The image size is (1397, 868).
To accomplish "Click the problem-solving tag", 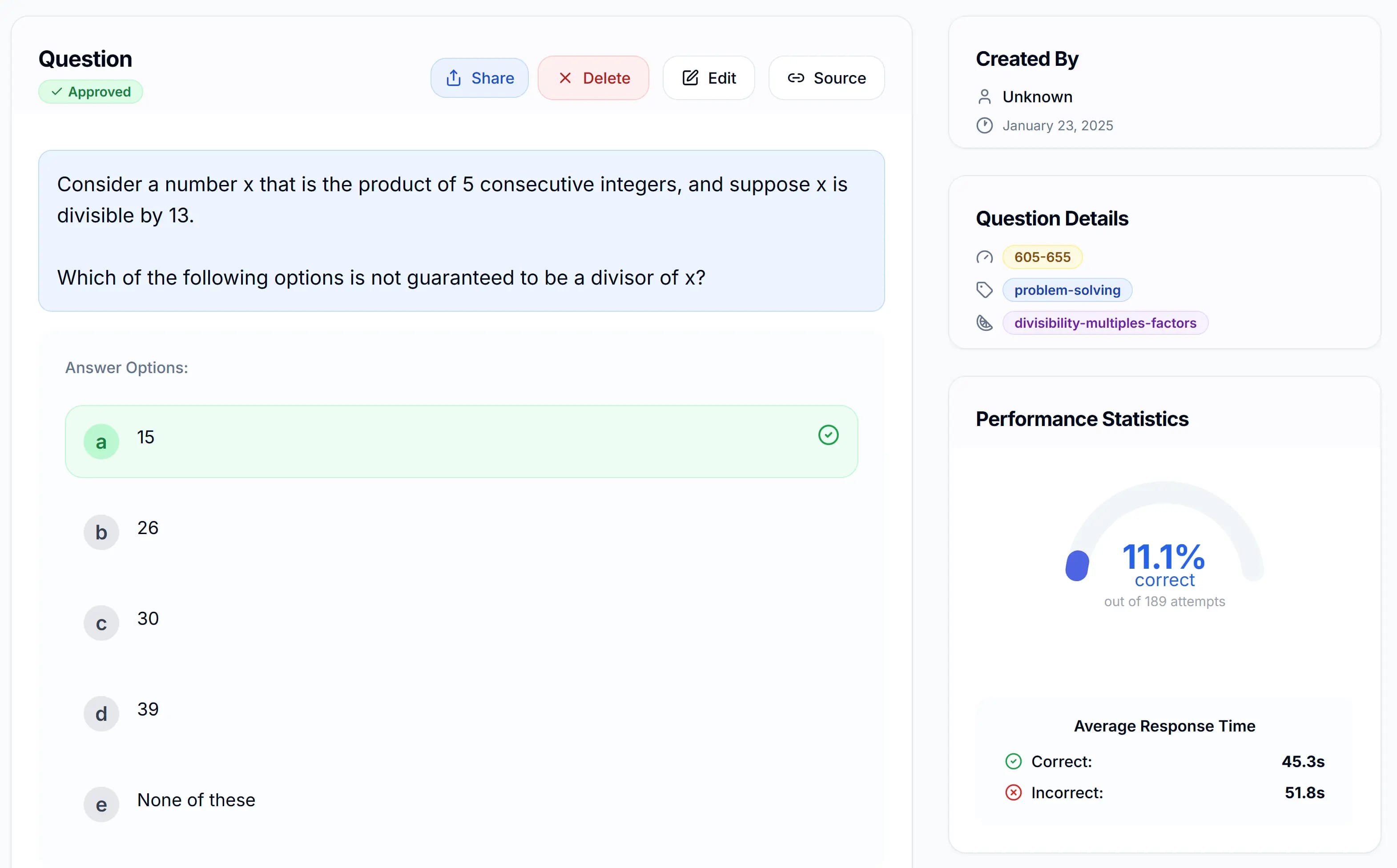I will (1066, 290).
